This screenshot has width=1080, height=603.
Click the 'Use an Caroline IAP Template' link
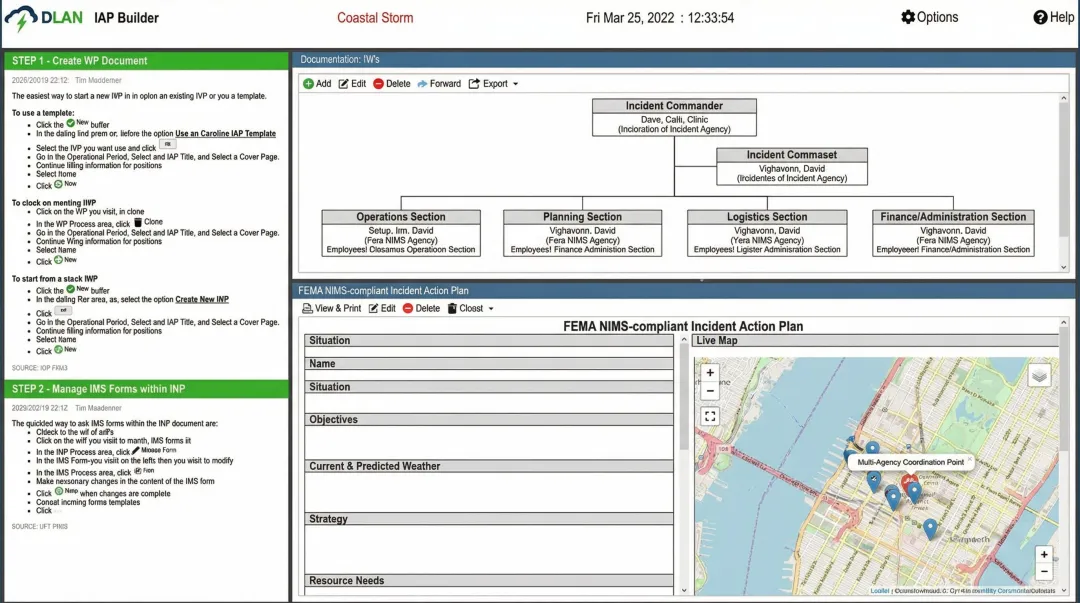[225, 133]
